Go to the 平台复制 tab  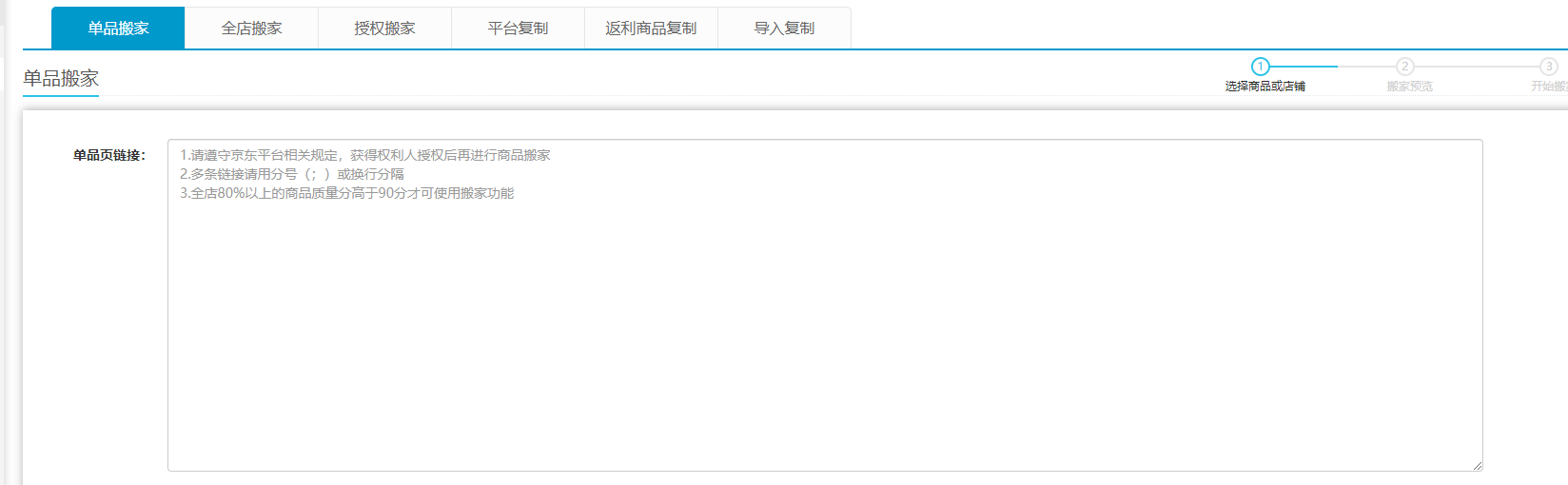pos(518,29)
